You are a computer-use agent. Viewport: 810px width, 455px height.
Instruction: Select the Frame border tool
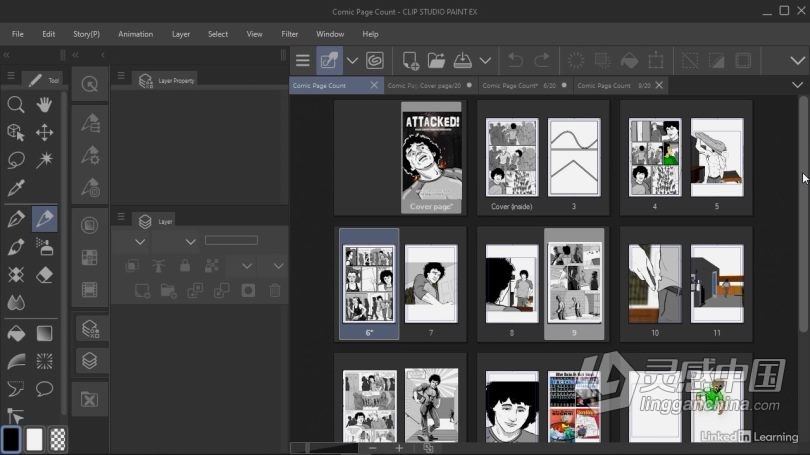15,388
